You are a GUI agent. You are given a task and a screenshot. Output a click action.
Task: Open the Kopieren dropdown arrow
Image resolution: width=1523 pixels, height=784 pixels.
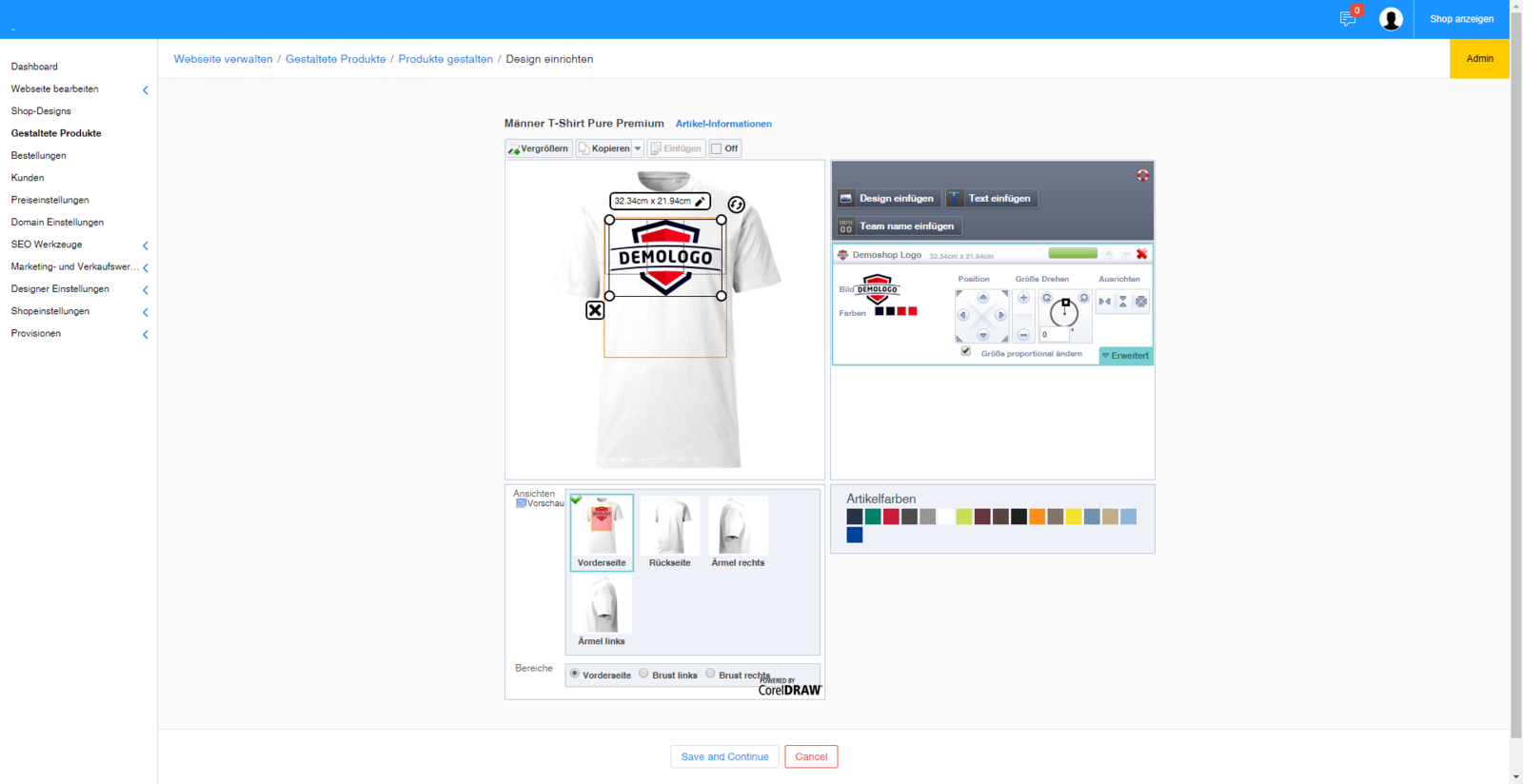point(638,148)
